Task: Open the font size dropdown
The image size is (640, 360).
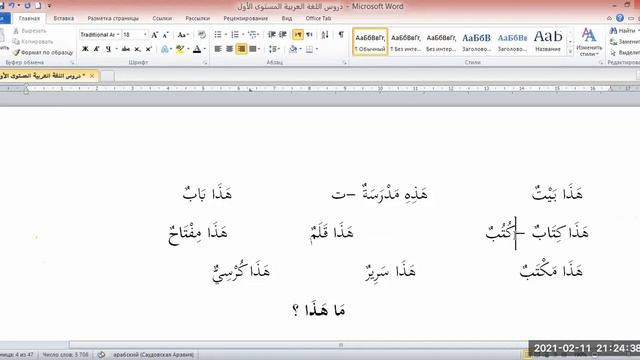Action: click(144, 35)
